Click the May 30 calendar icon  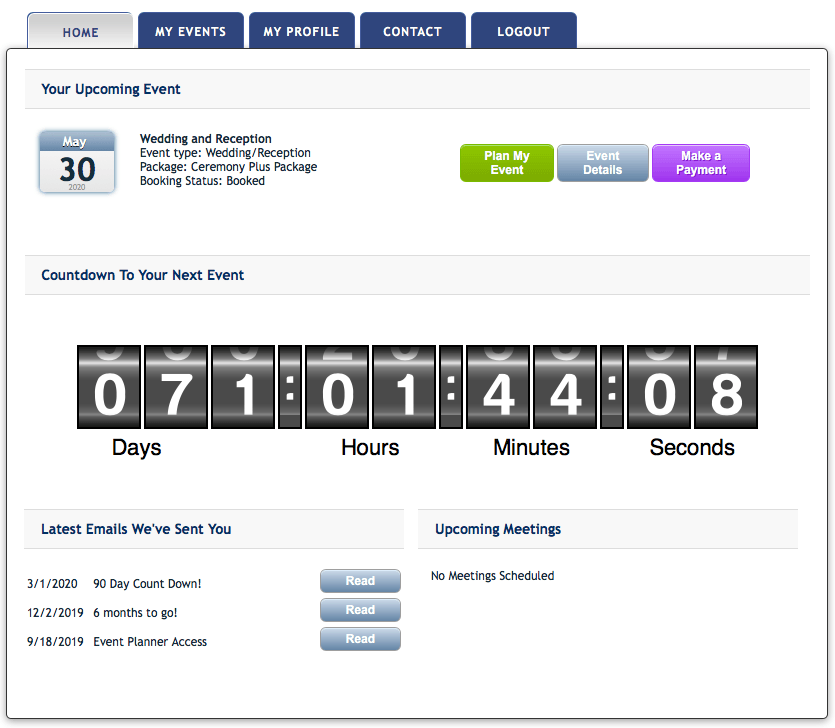point(77,163)
